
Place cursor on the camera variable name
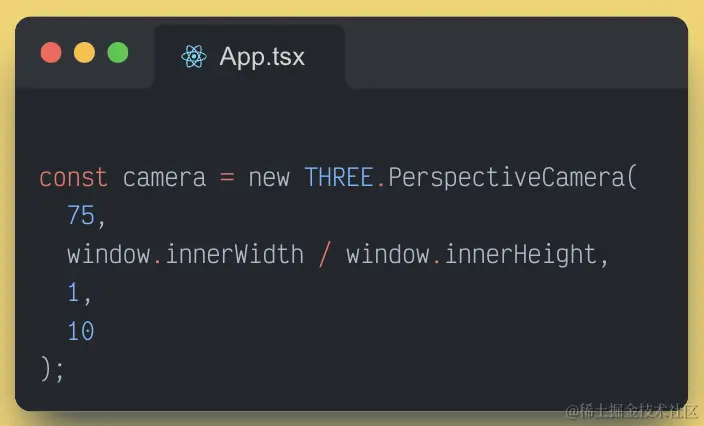click(164, 178)
